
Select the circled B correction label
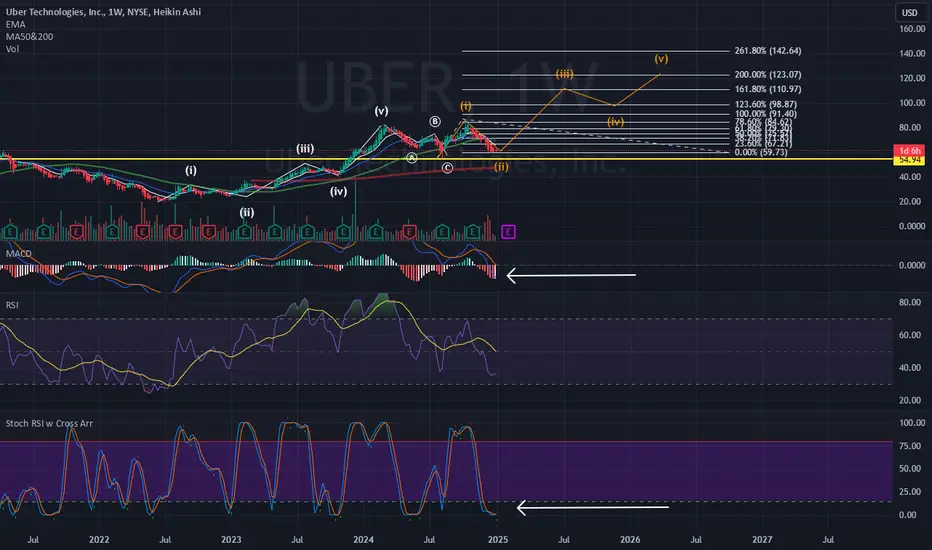point(435,121)
